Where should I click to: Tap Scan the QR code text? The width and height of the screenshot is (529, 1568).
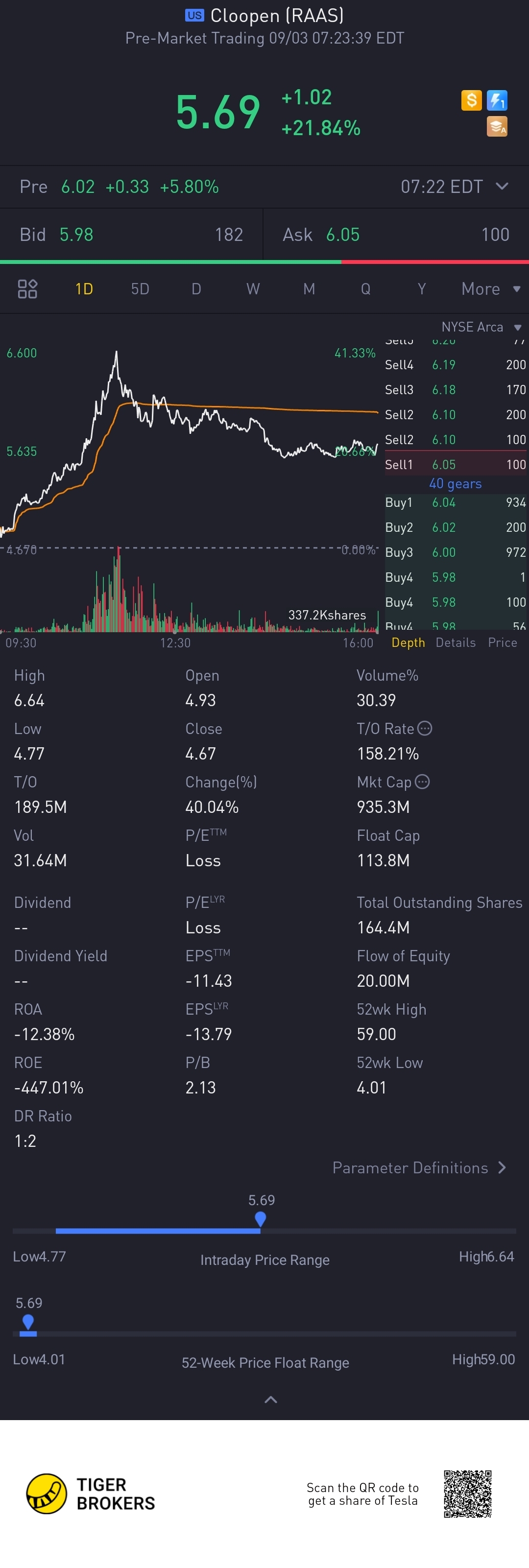(x=363, y=1494)
